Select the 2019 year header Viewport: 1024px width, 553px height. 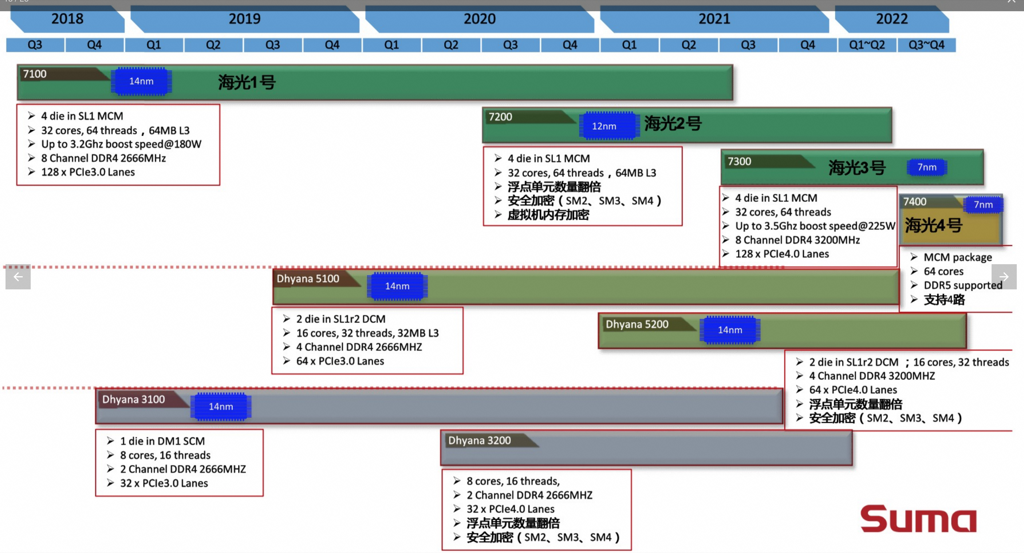pyautogui.click(x=245, y=19)
